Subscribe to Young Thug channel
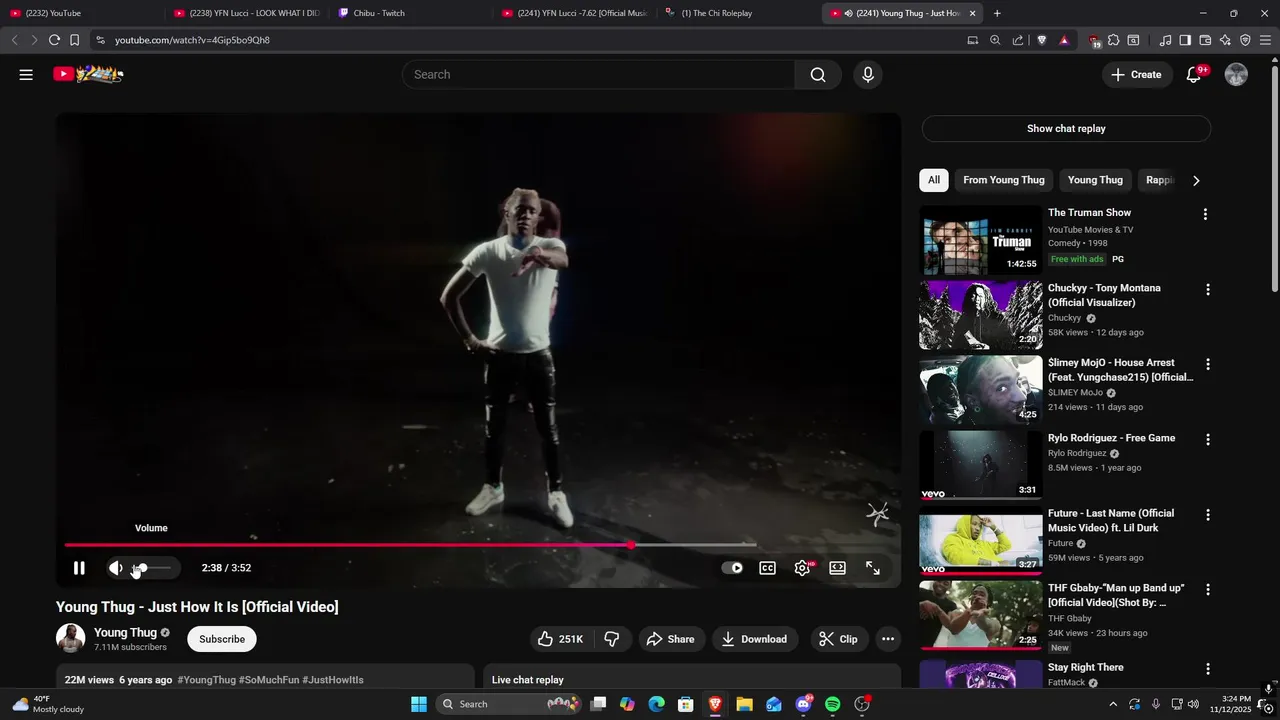 (x=222, y=639)
